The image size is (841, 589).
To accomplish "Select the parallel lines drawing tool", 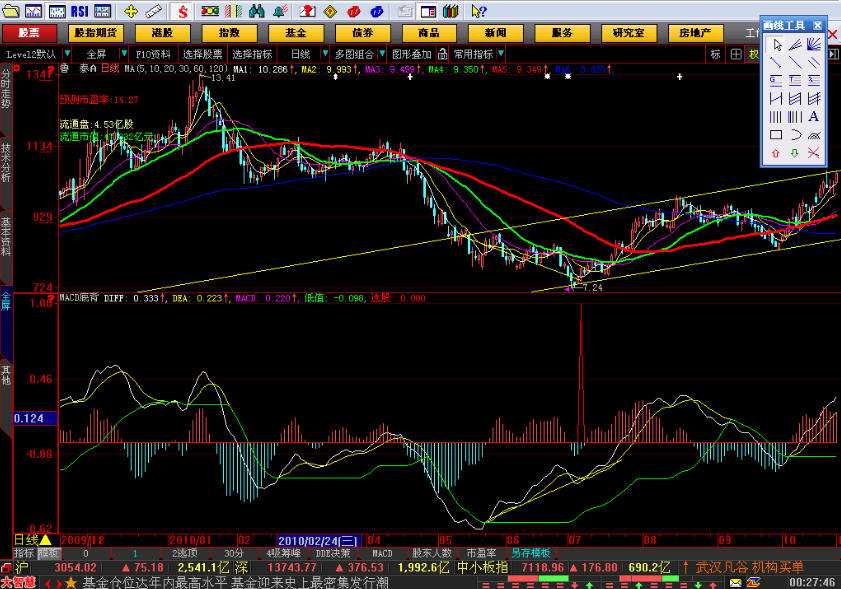I will (x=814, y=63).
